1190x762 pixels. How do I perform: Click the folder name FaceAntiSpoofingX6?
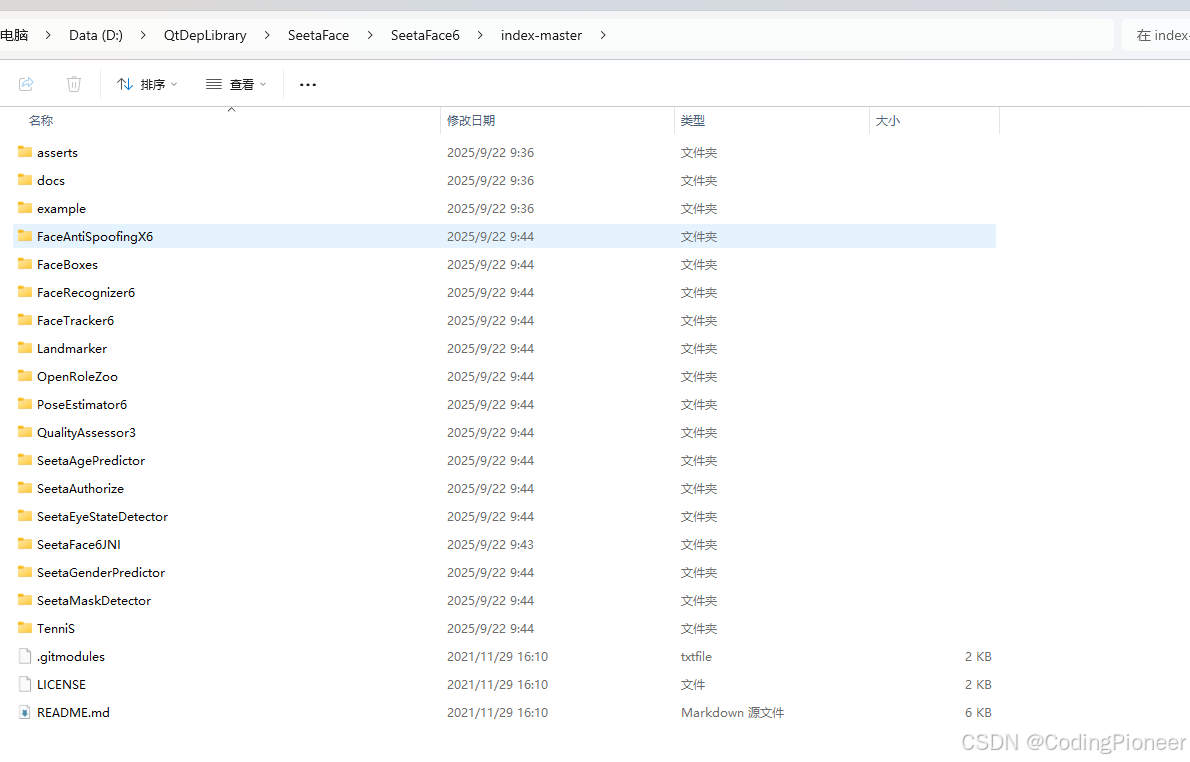pos(95,237)
